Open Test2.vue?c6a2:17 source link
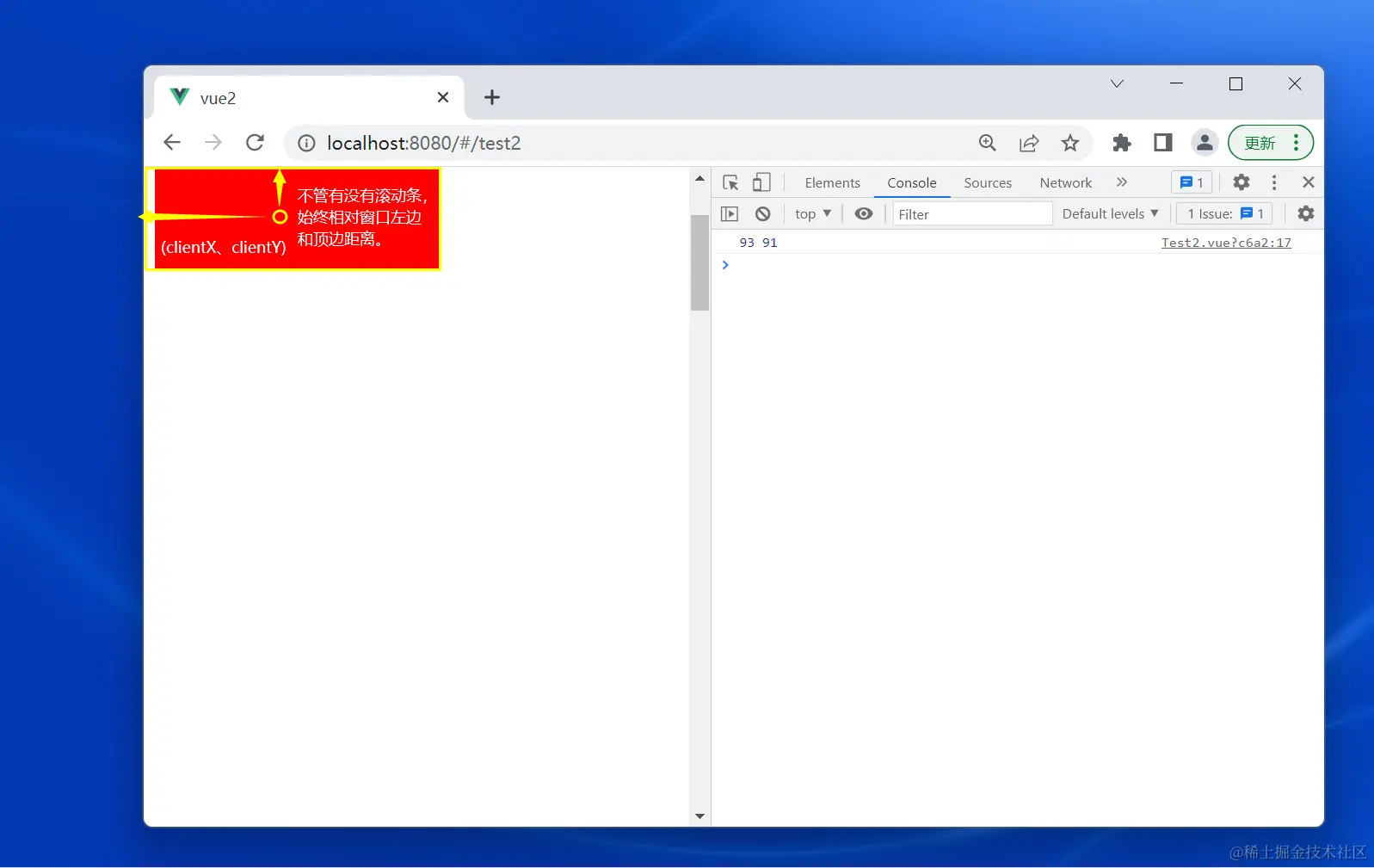The image size is (1374, 868). (1226, 243)
